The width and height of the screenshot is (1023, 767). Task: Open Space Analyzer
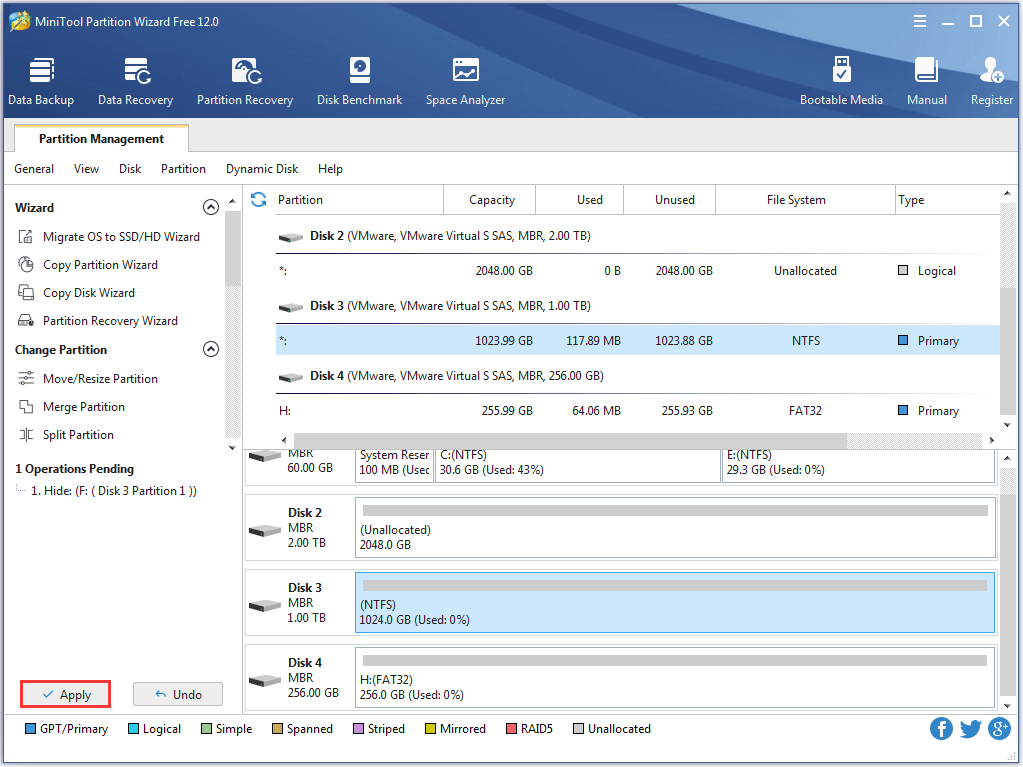click(465, 81)
